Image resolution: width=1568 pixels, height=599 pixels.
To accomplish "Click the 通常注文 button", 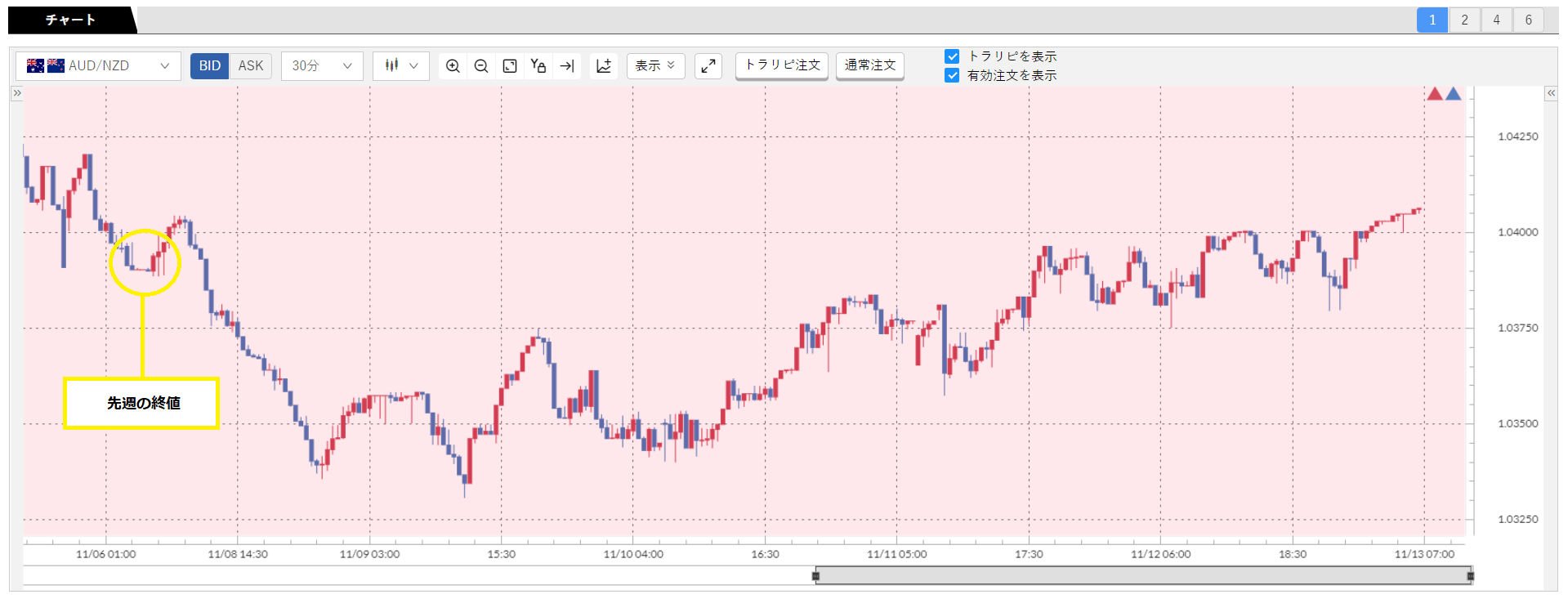I will tap(870, 65).
